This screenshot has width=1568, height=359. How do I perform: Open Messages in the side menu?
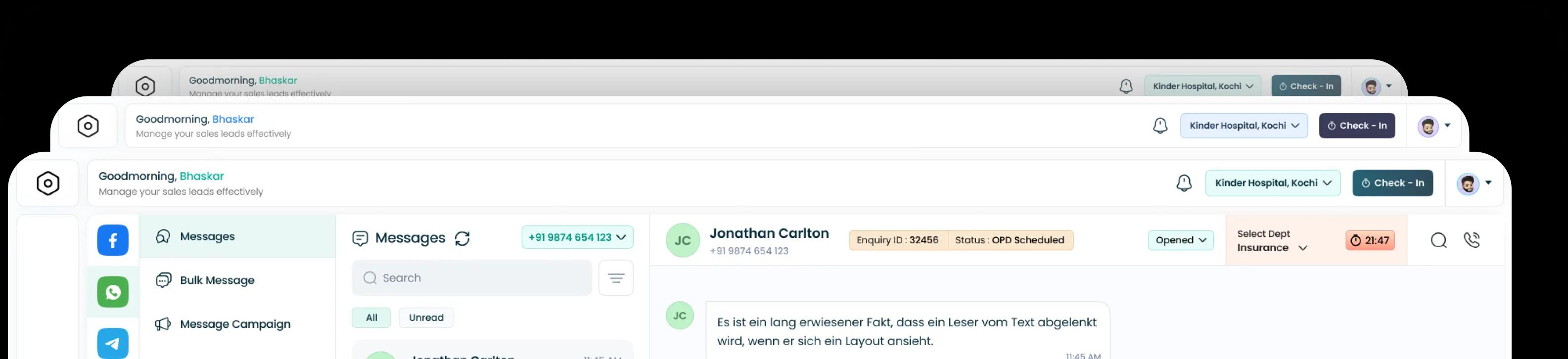point(237,236)
